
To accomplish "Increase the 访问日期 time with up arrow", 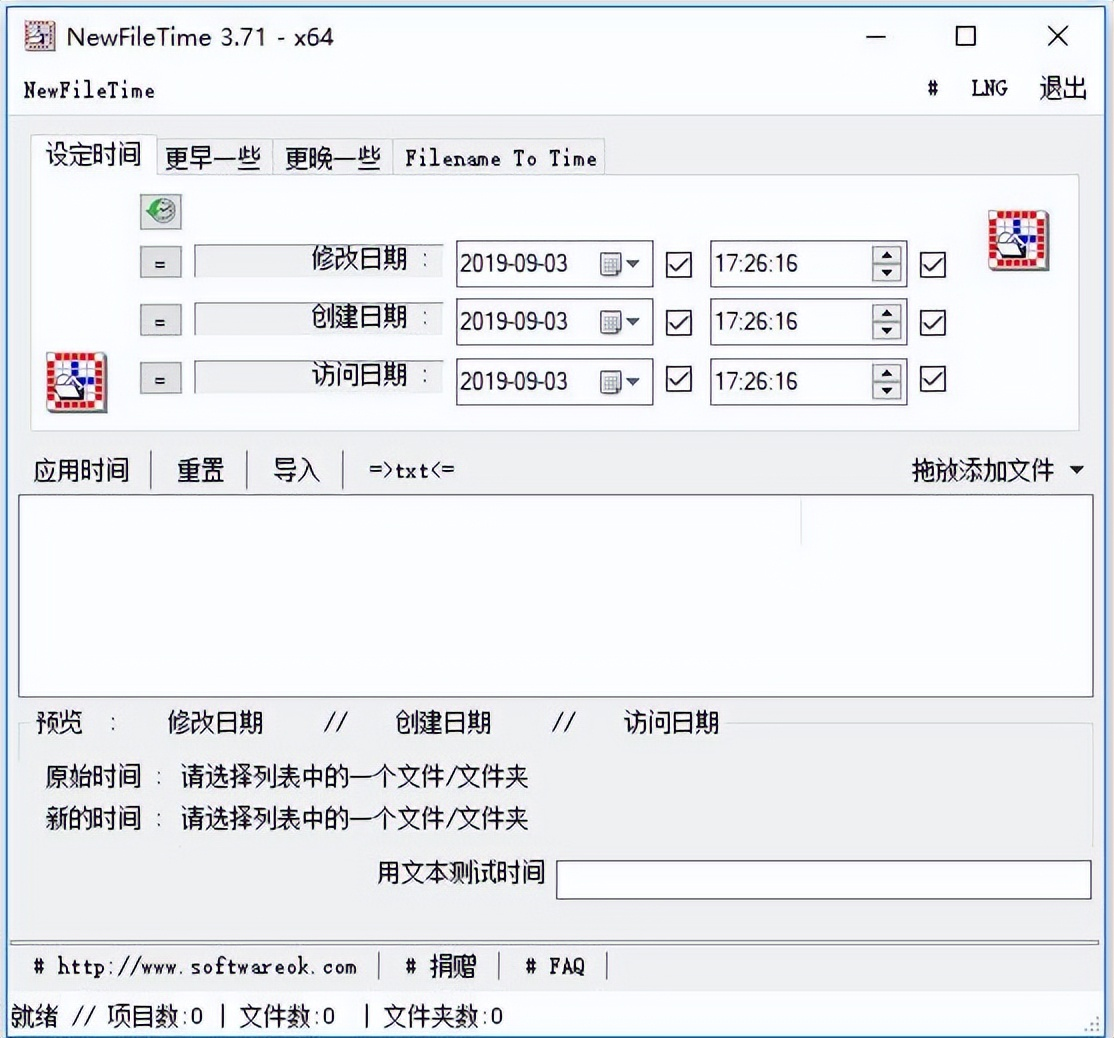I will click(887, 372).
